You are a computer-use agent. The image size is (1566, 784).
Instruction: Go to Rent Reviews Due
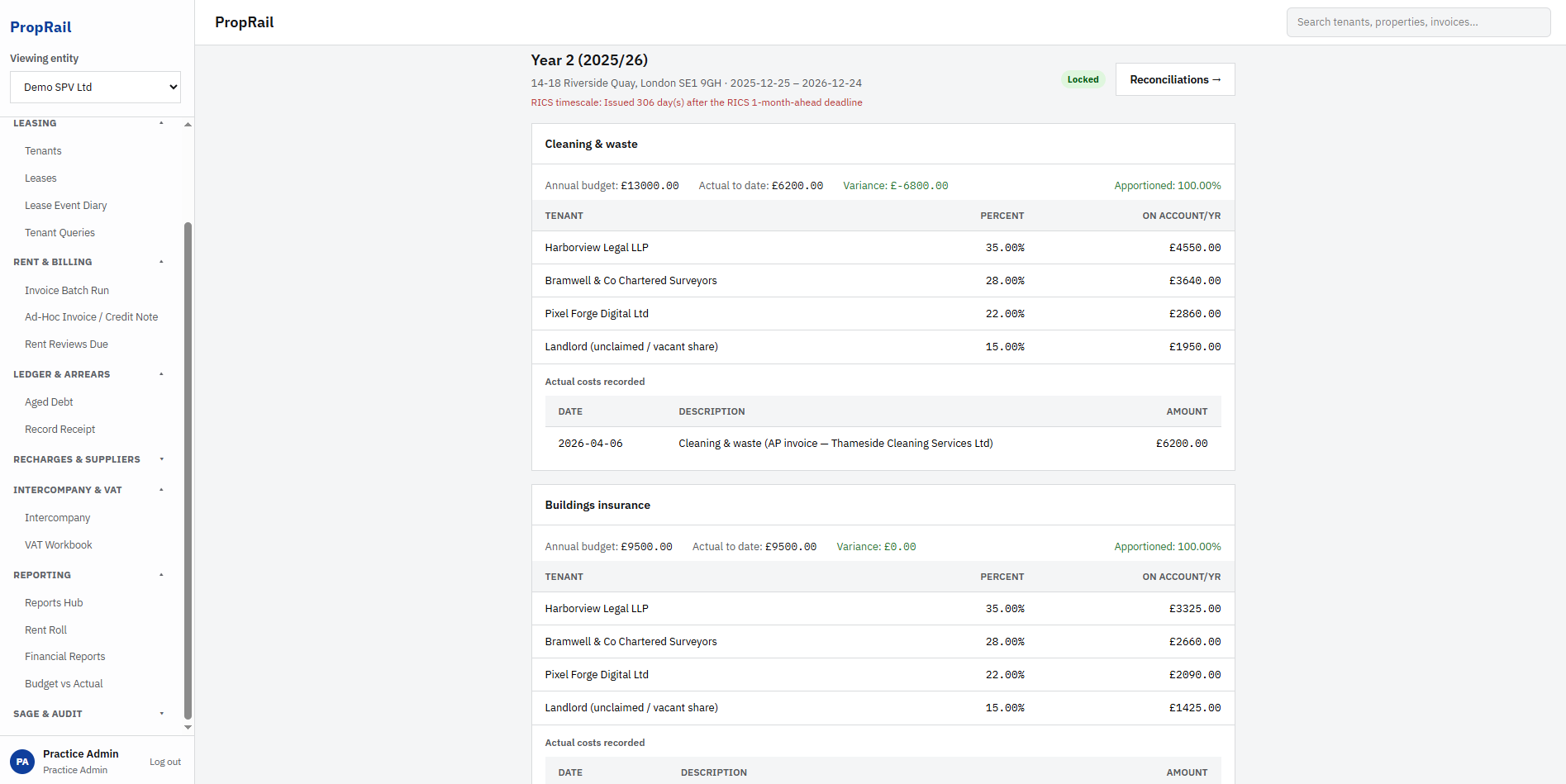coord(66,344)
